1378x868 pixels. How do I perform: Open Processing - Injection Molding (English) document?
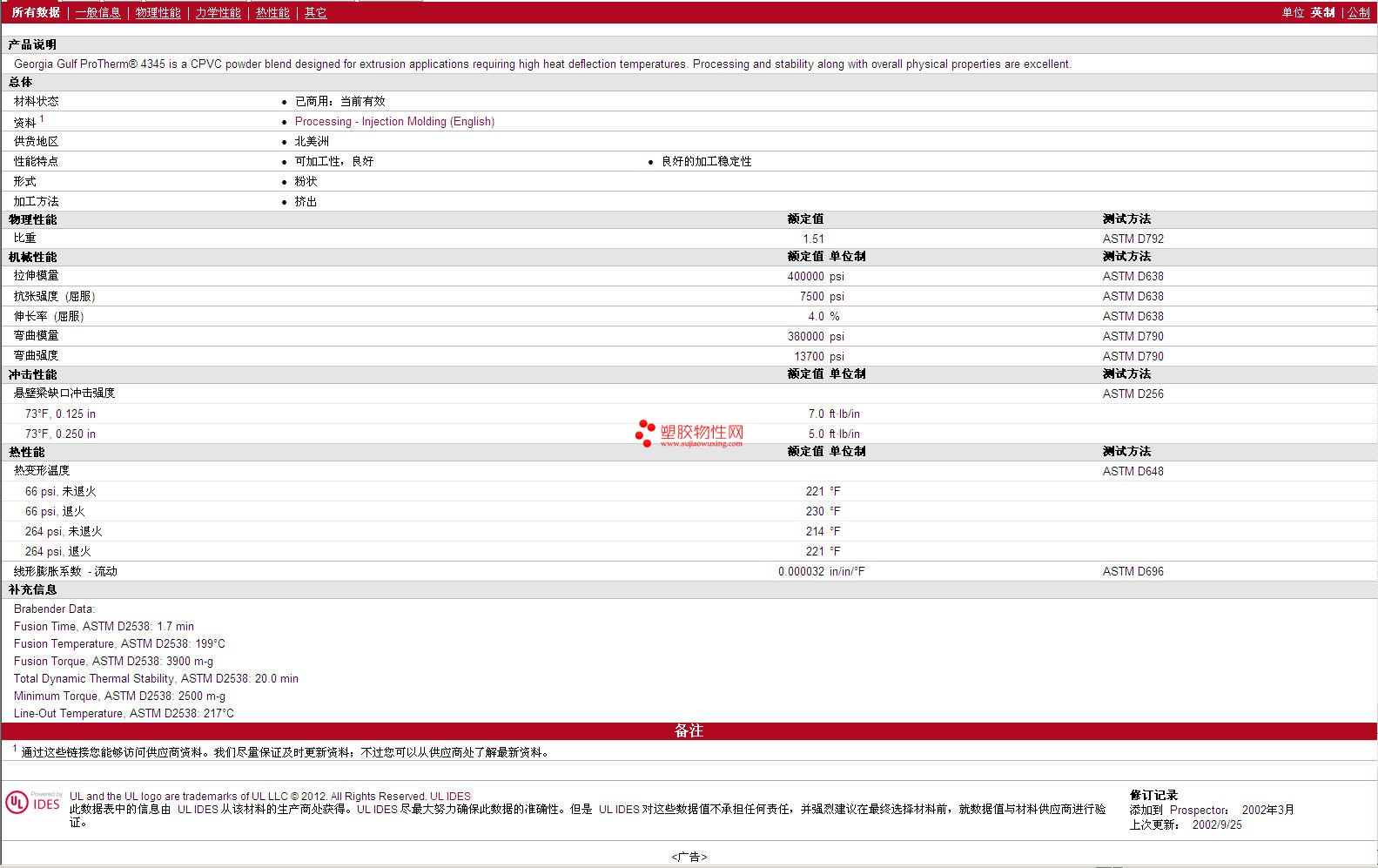tap(394, 122)
